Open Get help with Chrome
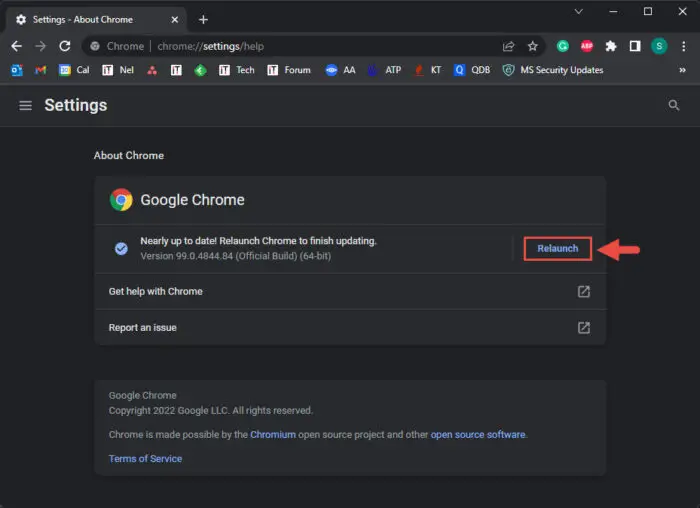 pos(350,291)
